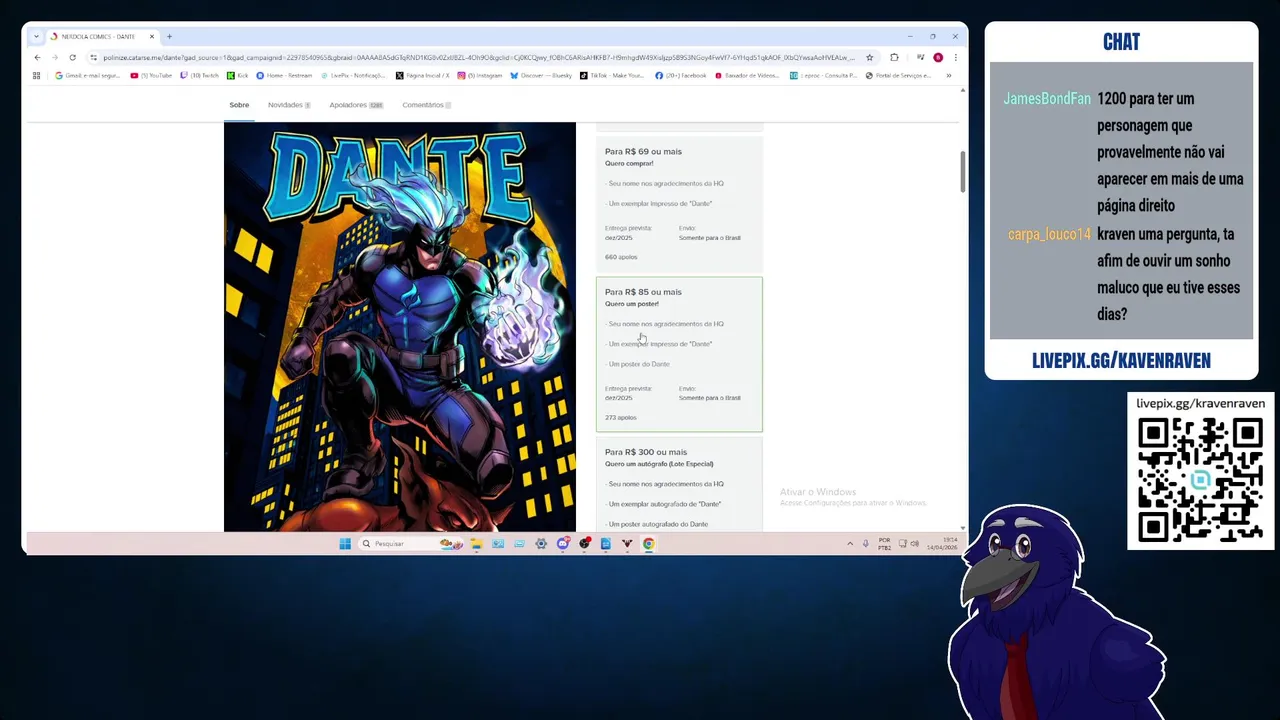Open File Explorer from taskbar
This screenshot has width=1280, height=720.
pyautogui.click(x=476, y=544)
